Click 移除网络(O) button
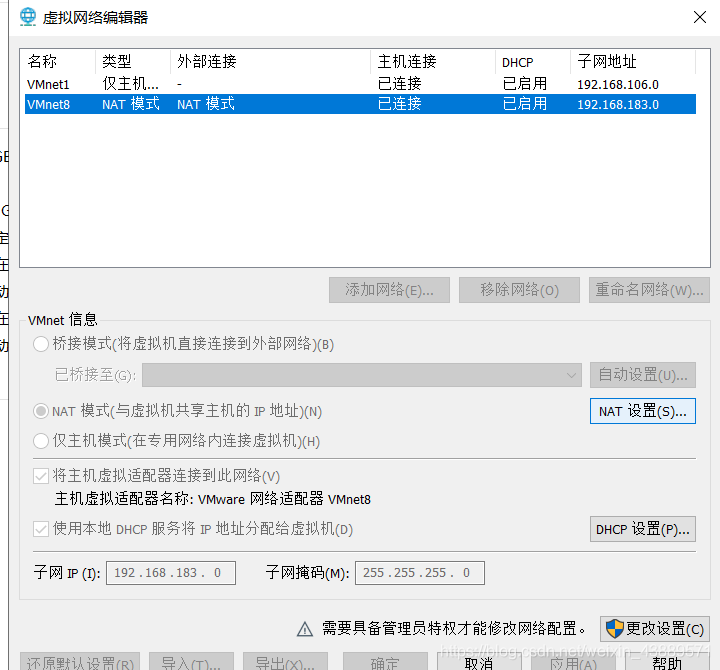Screen dimensions: 720x670 pos(519,290)
